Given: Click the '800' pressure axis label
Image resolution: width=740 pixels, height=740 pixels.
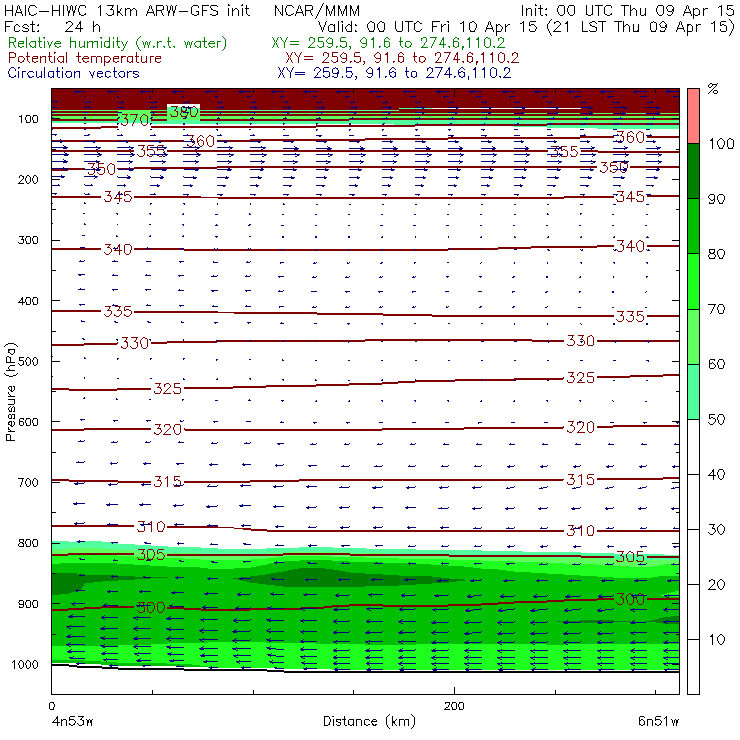Looking at the screenshot, I should point(28,543).
